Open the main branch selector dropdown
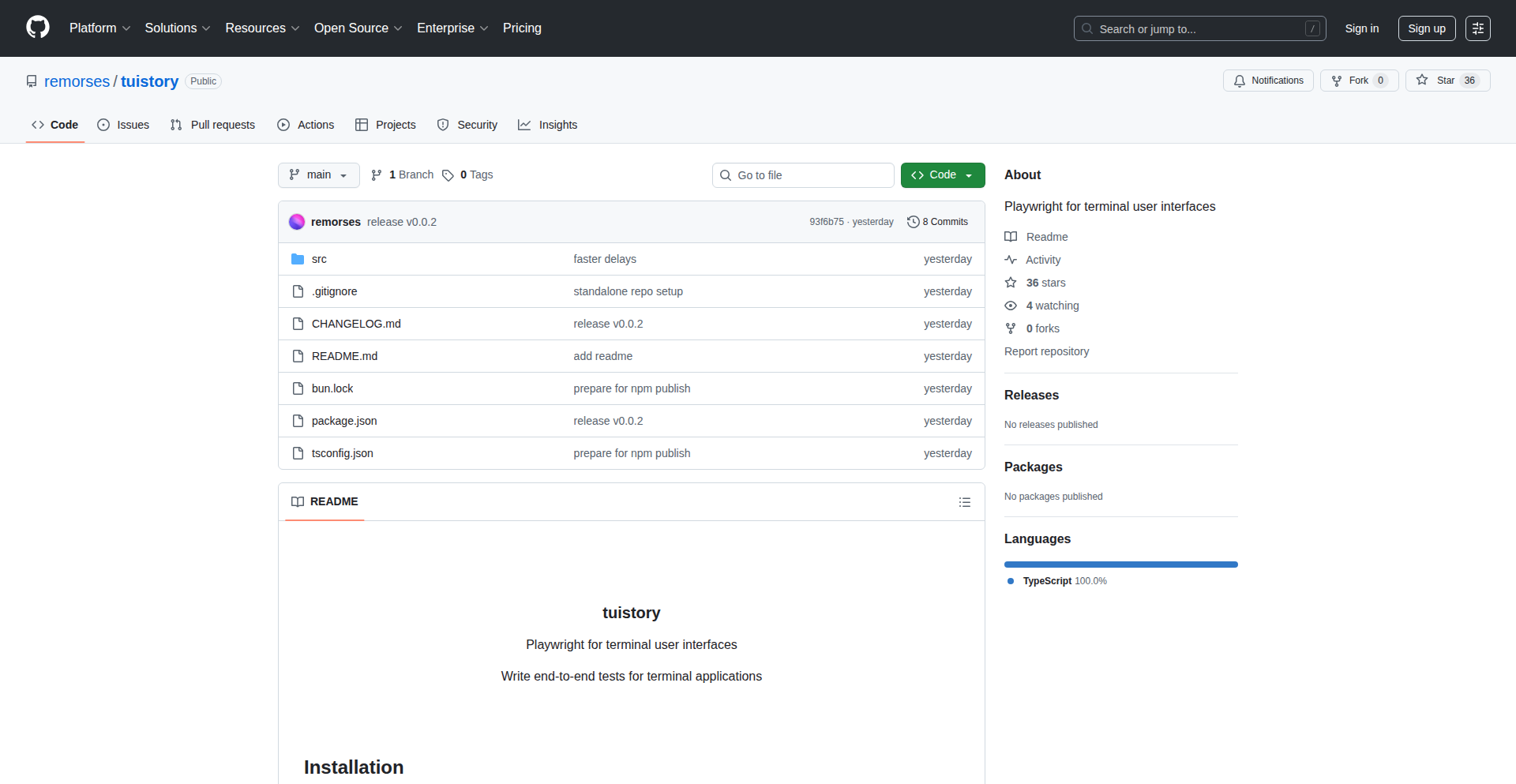 [x=319, y=175]
